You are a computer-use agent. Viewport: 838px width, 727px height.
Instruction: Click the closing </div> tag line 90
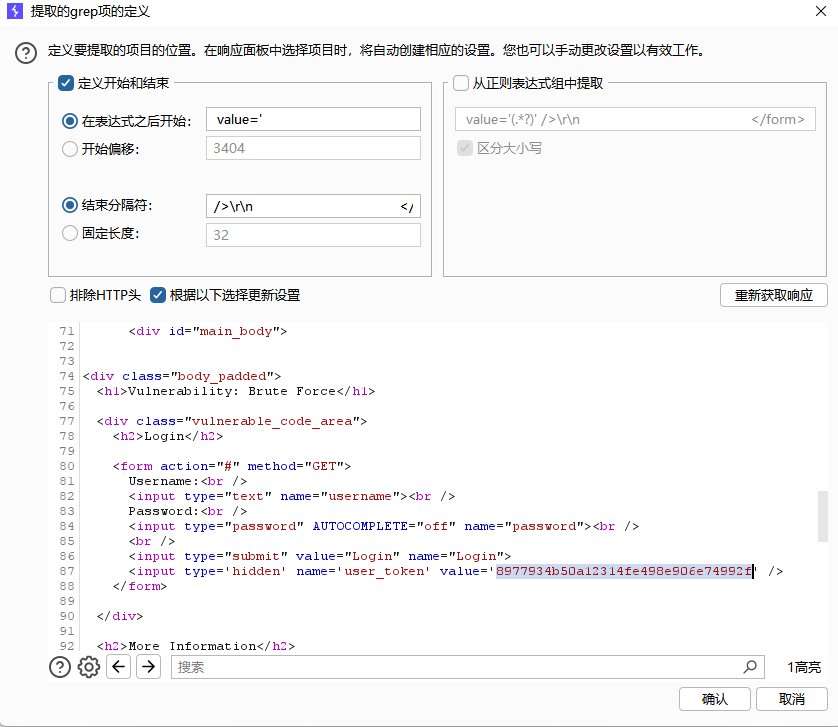point(120,616)
